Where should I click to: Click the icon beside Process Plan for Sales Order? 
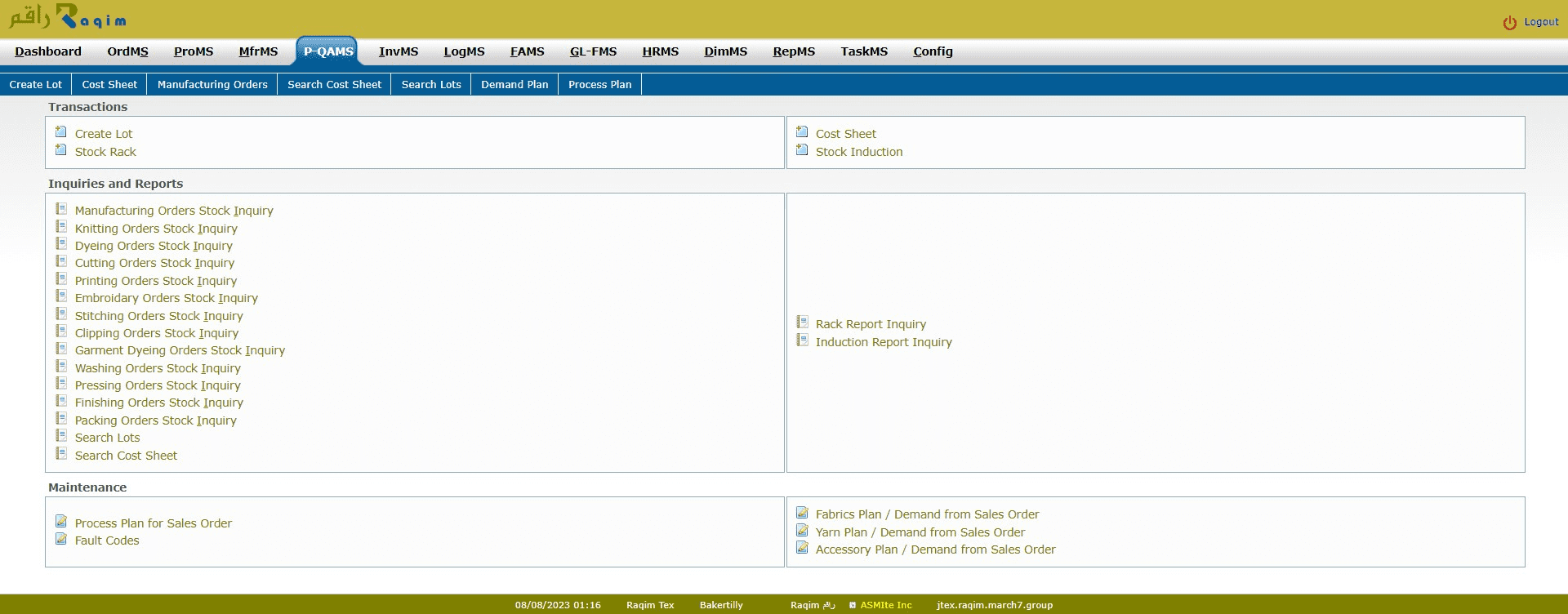(61, 522)
